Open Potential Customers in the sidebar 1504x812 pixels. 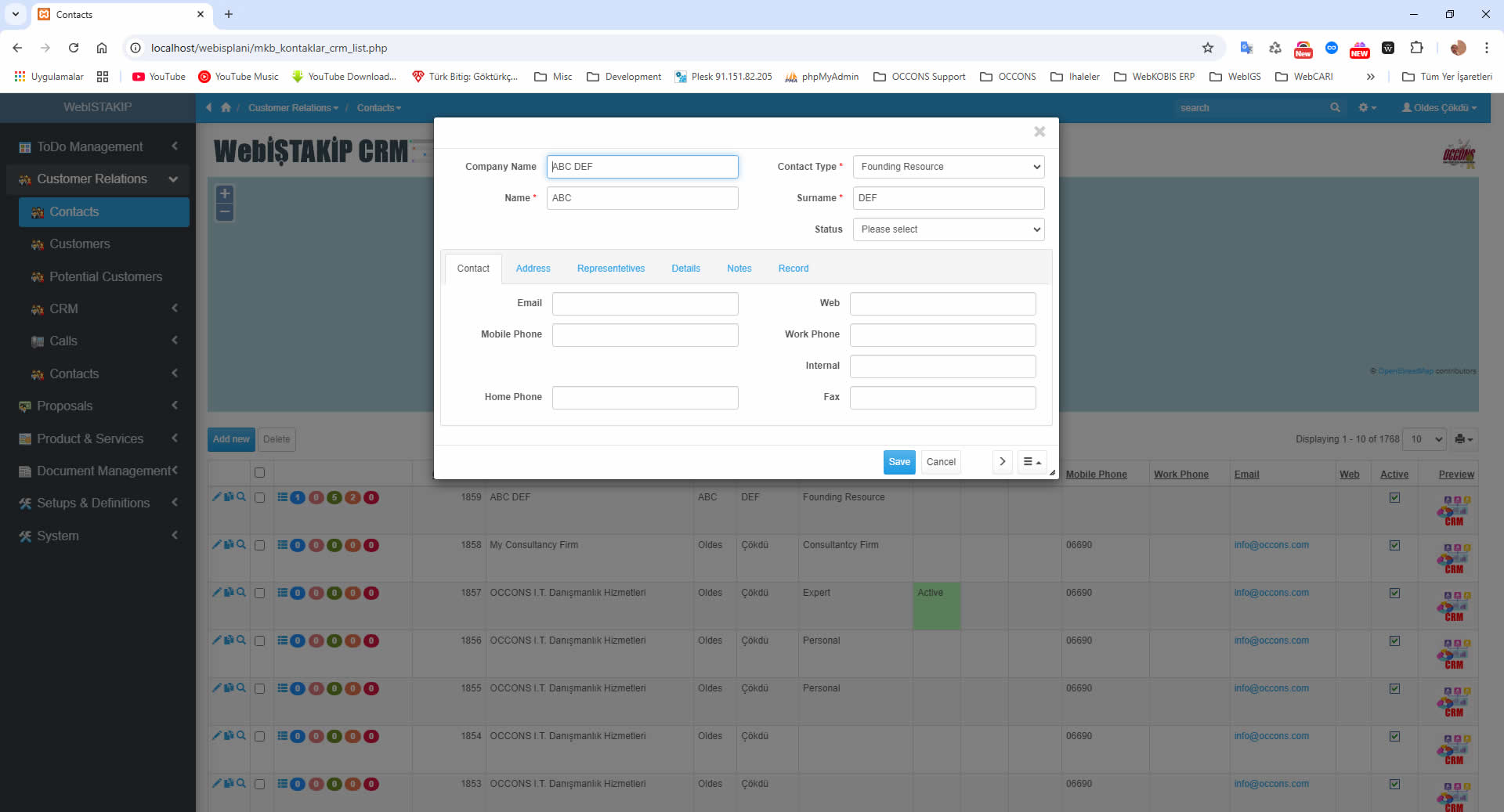tap(104, 276)
